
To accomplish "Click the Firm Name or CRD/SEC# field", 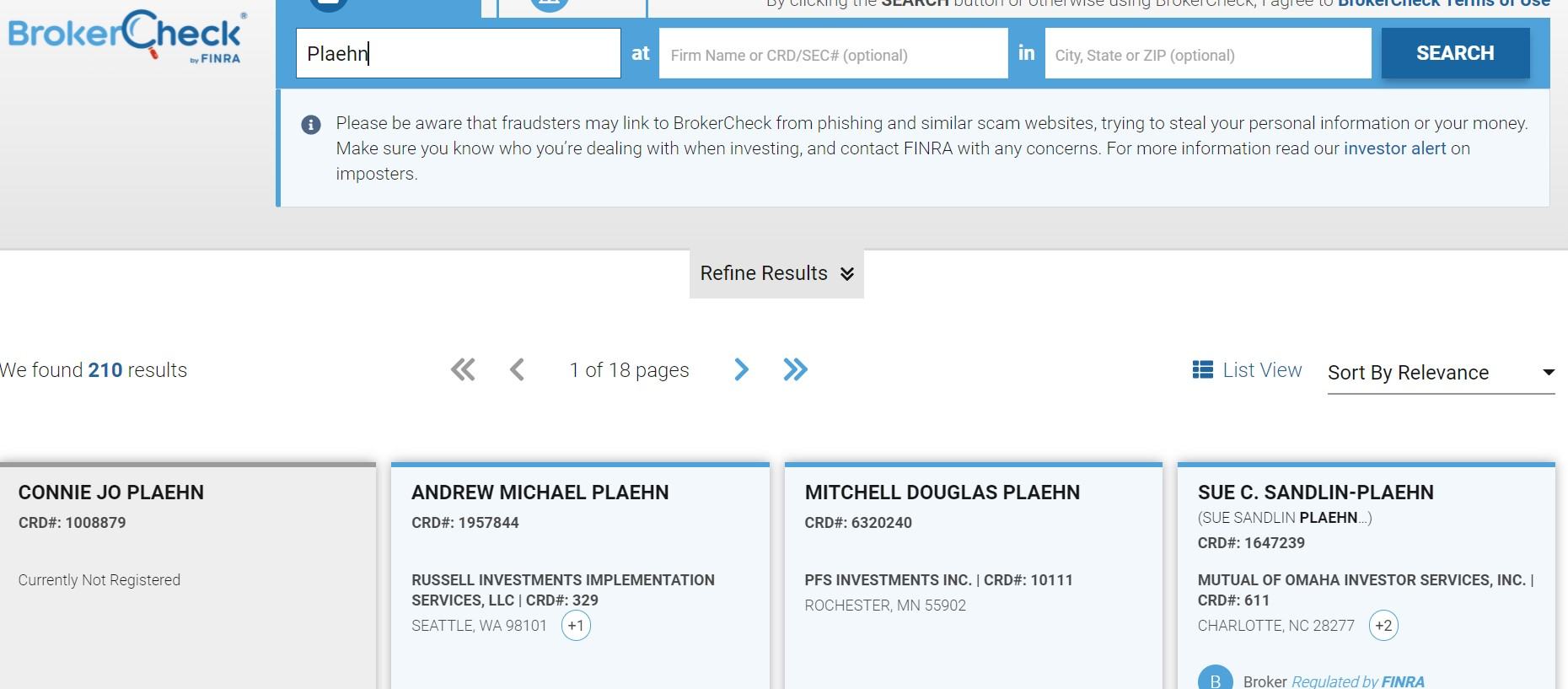I will (x=834, y=53).
